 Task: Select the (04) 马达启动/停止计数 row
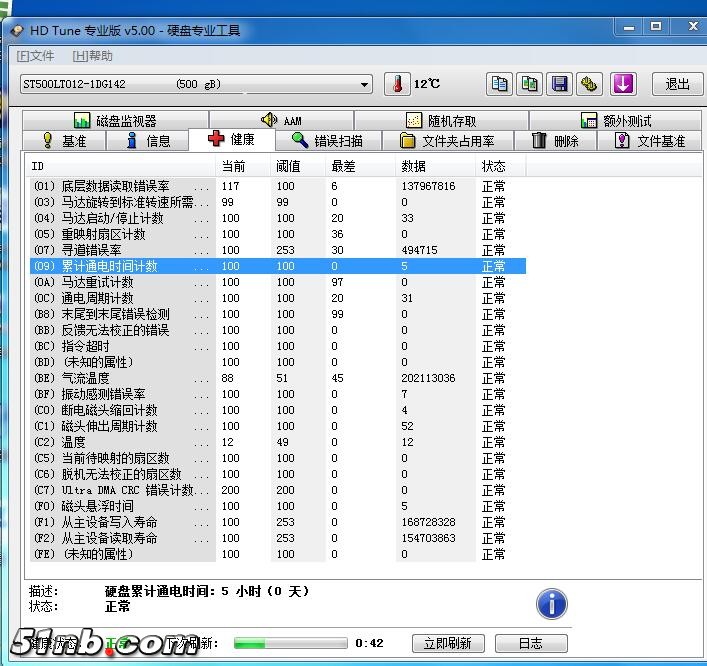(278, 218)
